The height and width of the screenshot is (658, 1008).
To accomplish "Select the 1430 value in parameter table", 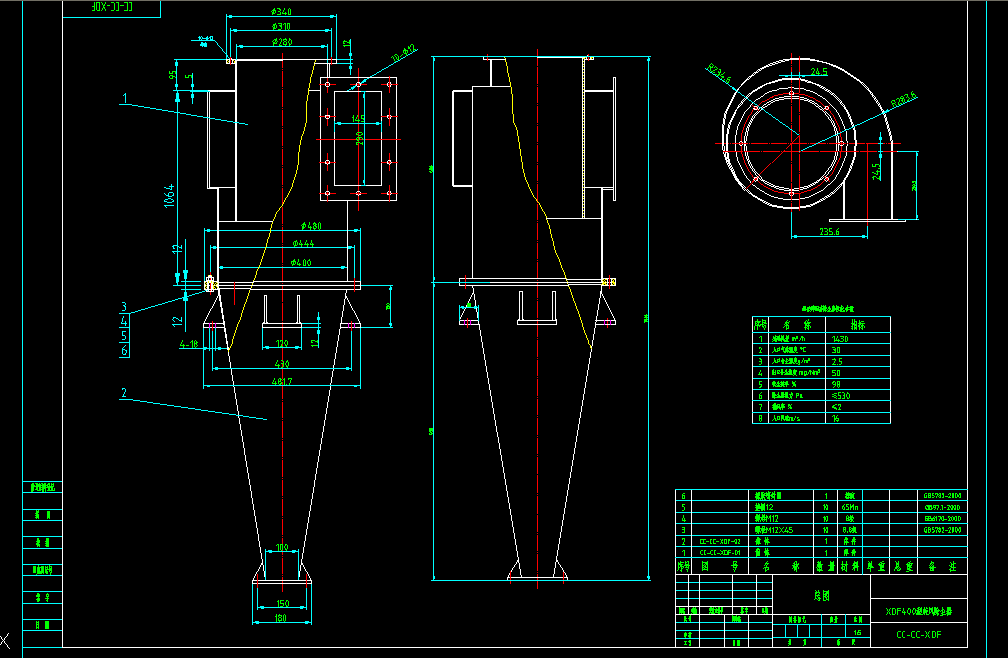I will (839, 339).
